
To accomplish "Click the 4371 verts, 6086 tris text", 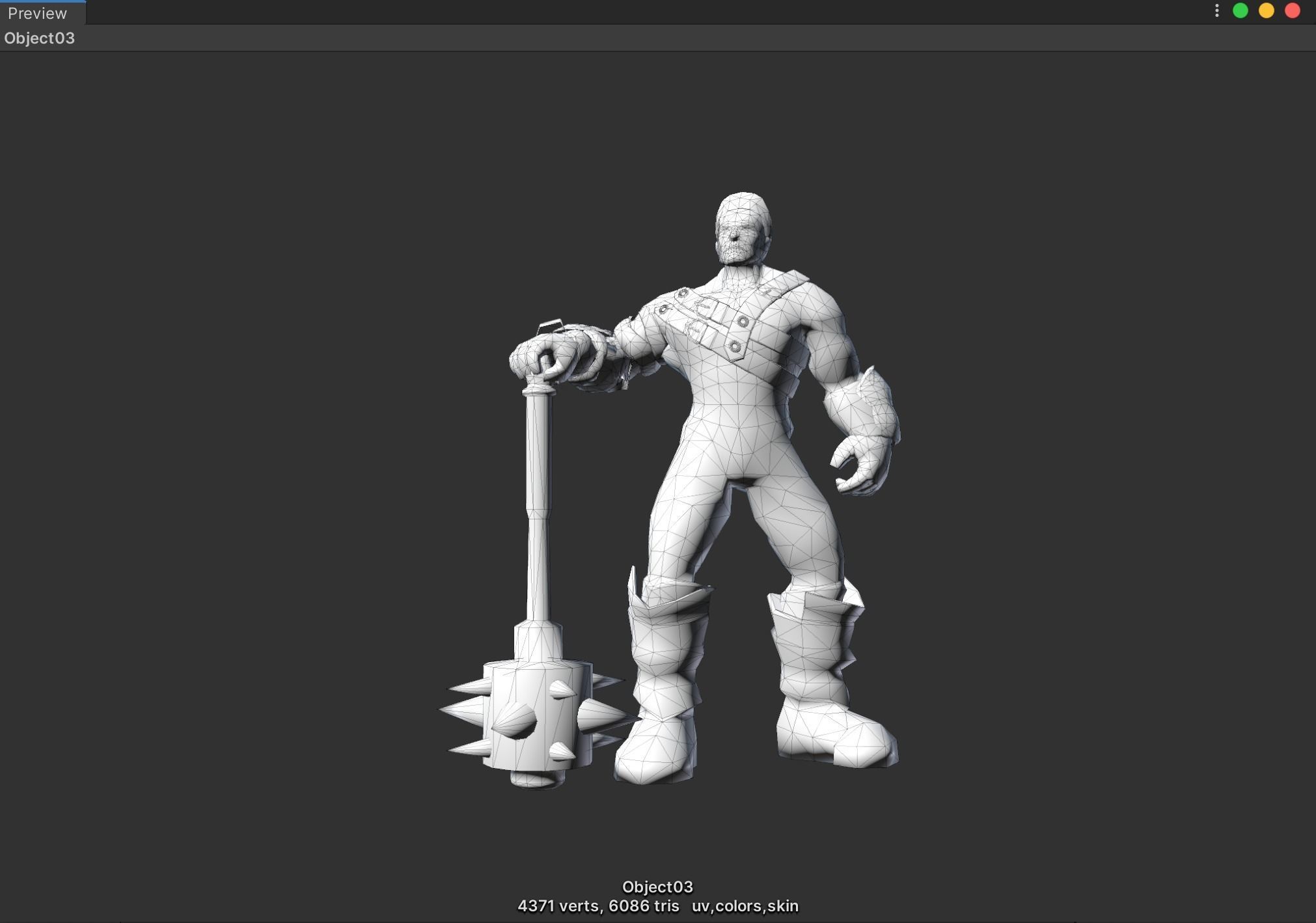I will pos(598,906).
